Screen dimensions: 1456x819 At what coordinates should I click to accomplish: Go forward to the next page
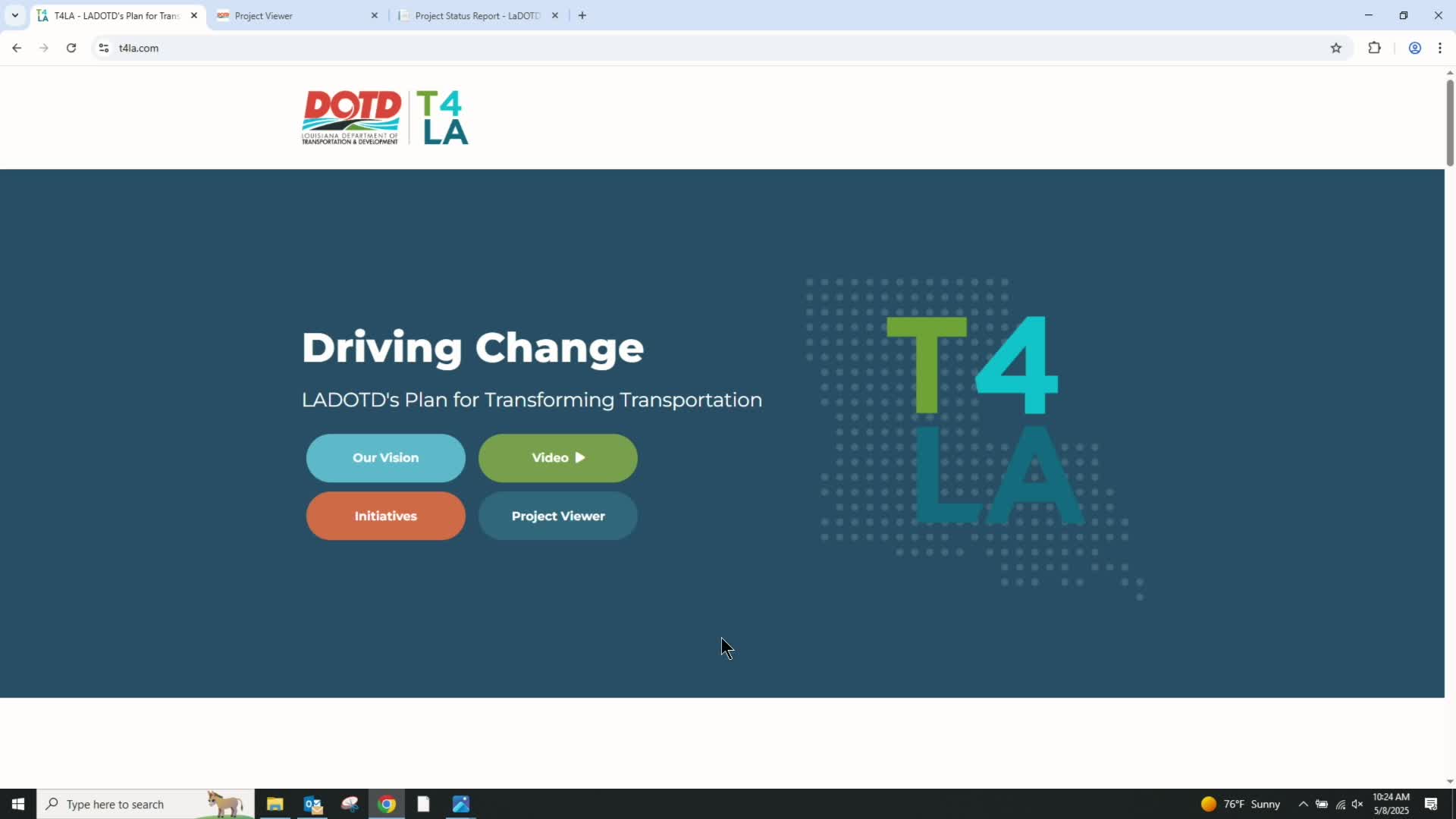point(44,48)
